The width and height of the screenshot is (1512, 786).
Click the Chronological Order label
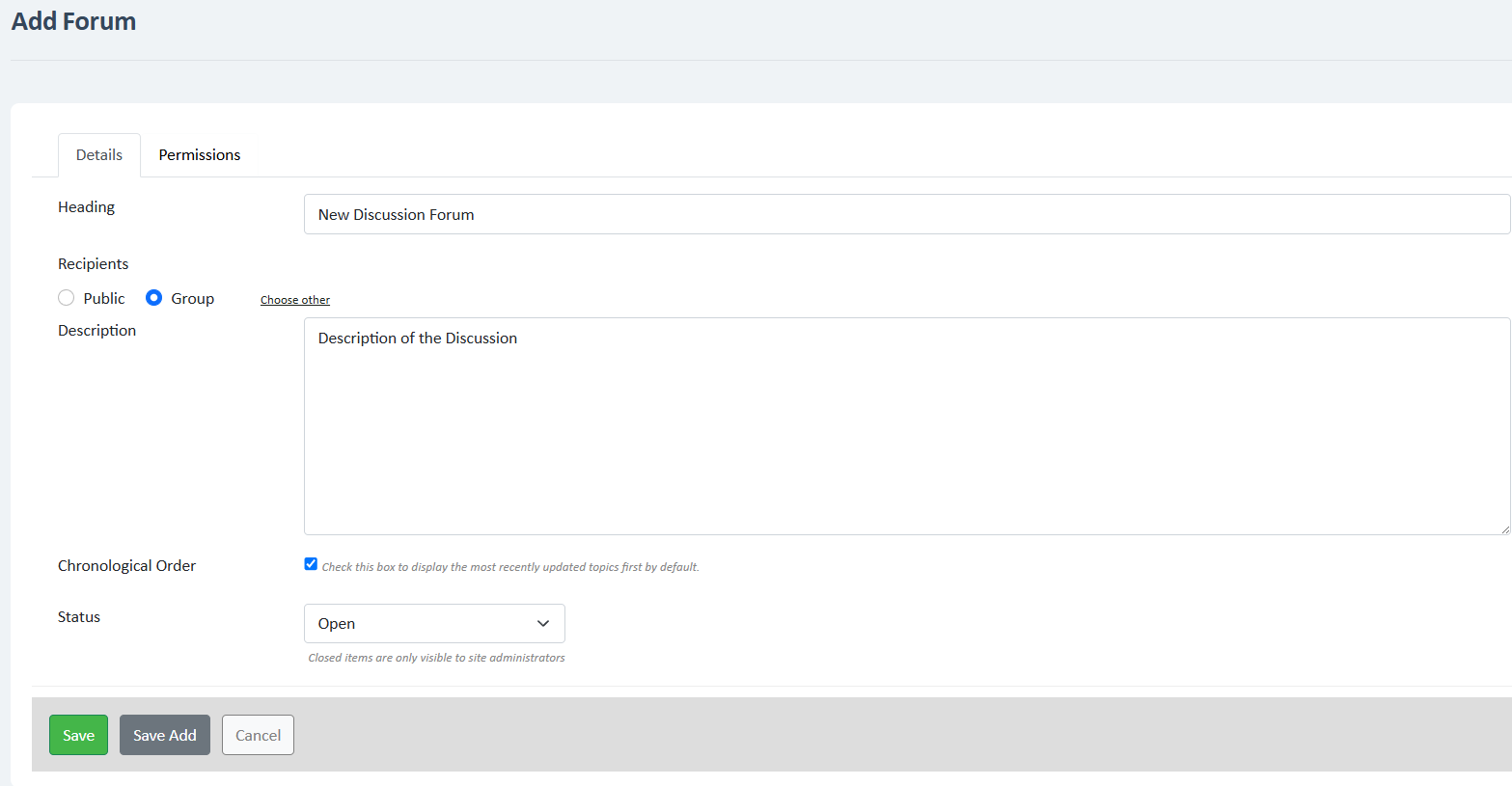[x=126, y=566]
